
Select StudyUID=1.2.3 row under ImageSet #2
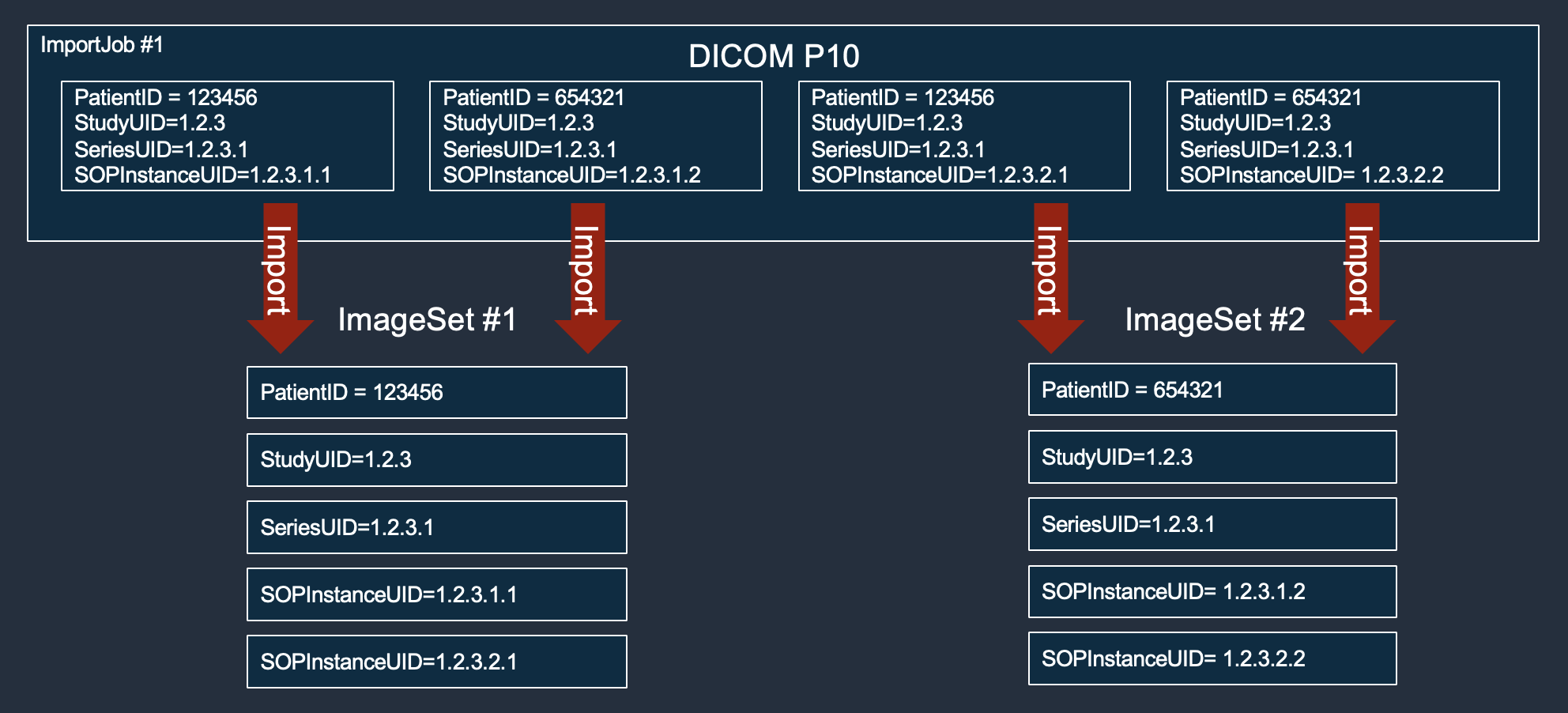click(x=1212, y=457)
